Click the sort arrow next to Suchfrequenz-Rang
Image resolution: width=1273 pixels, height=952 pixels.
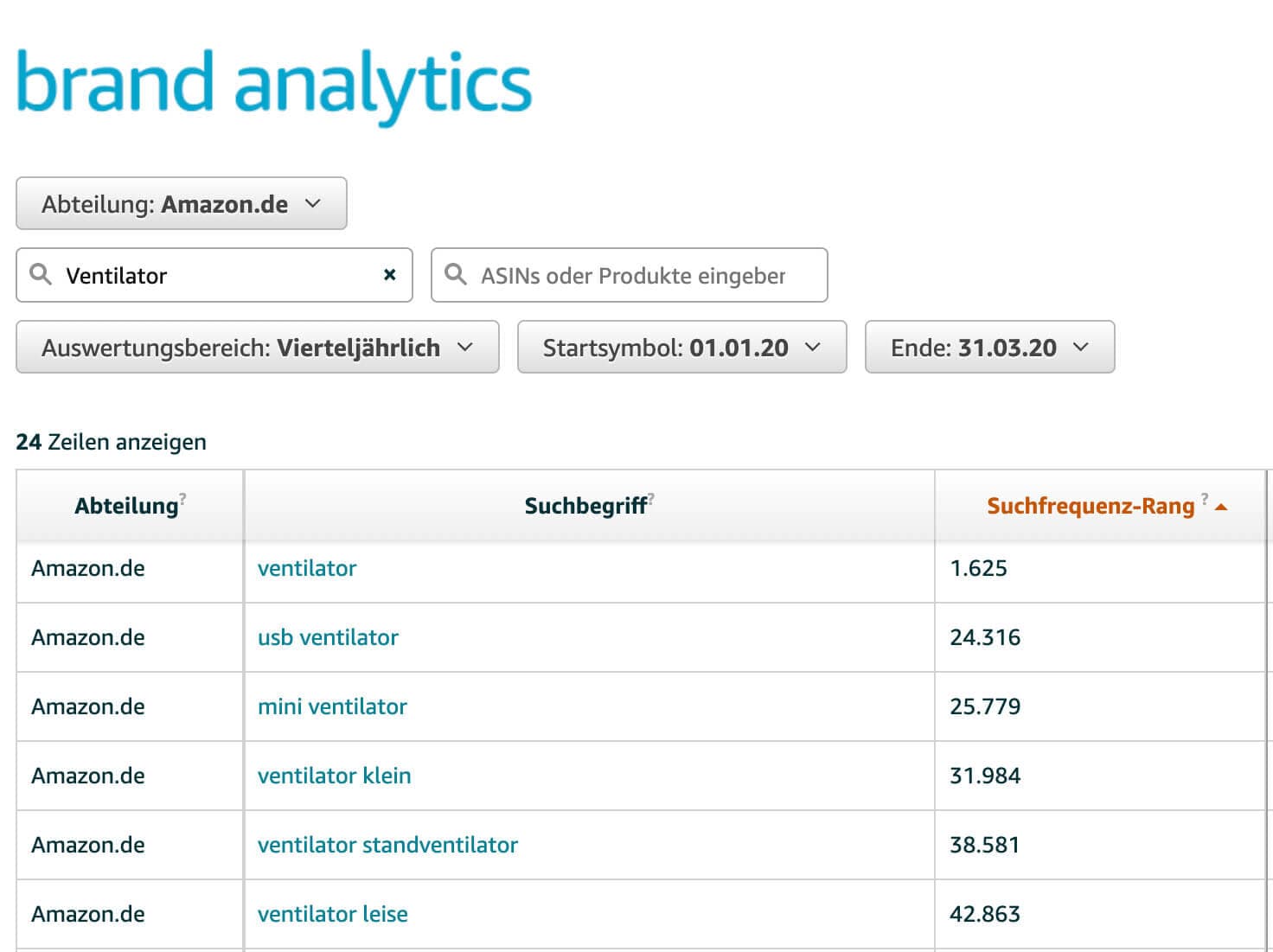[1221, 507]
